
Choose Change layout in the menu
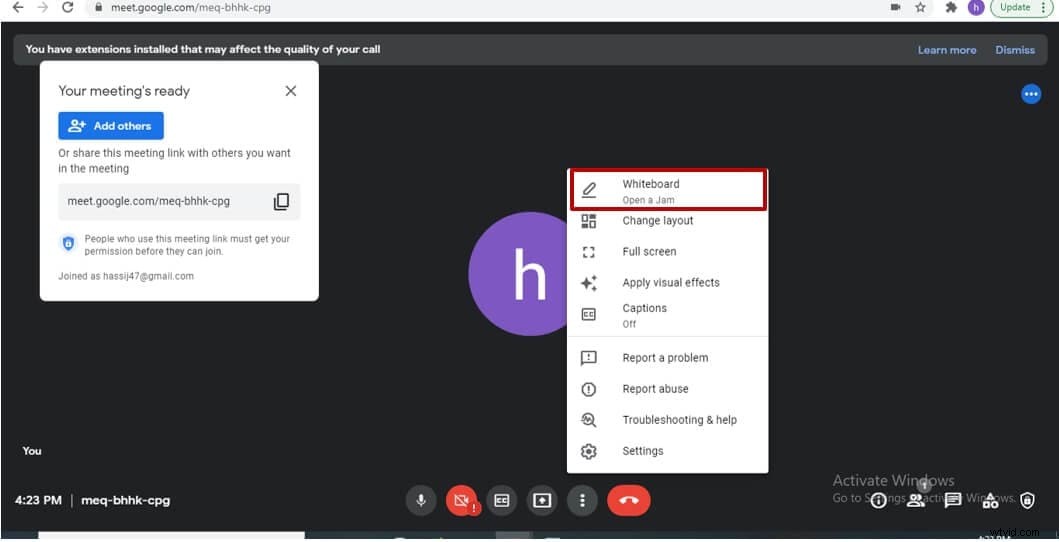pos(668,221)
